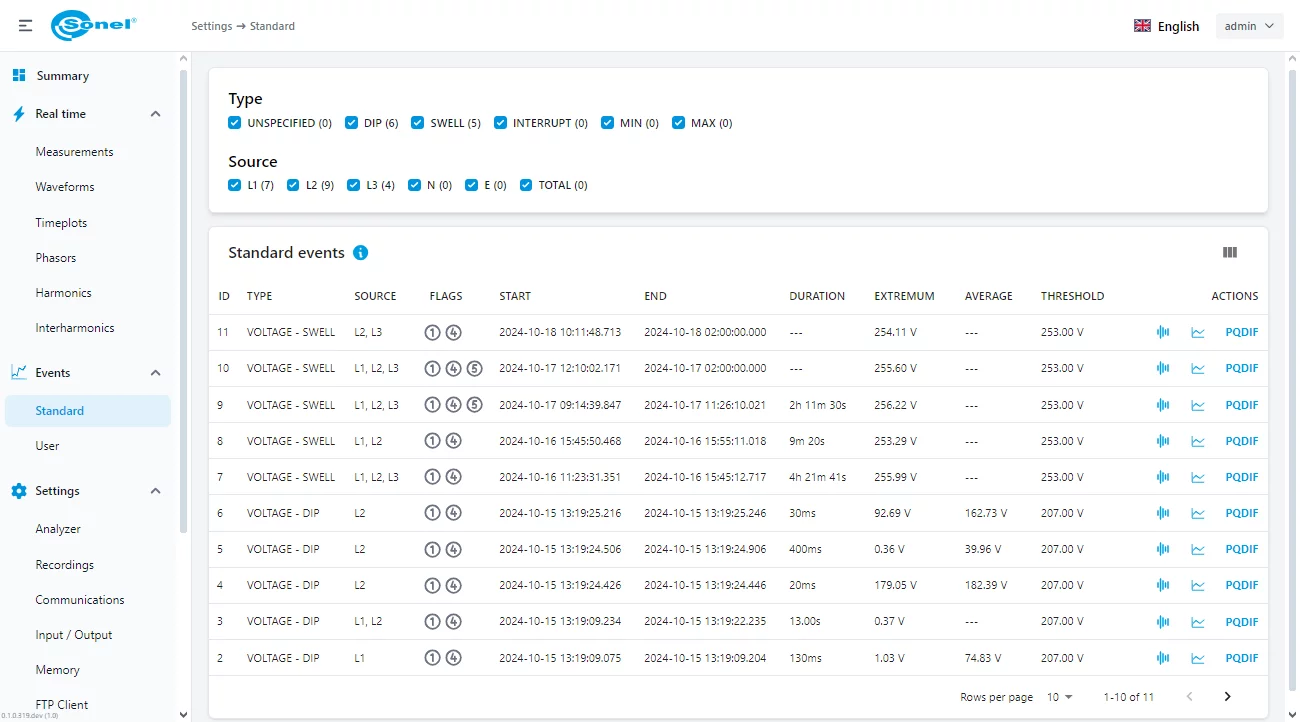1300x722 pixels.
Task: Open the rows per page dropdown
Action: tap(1059, 697)
